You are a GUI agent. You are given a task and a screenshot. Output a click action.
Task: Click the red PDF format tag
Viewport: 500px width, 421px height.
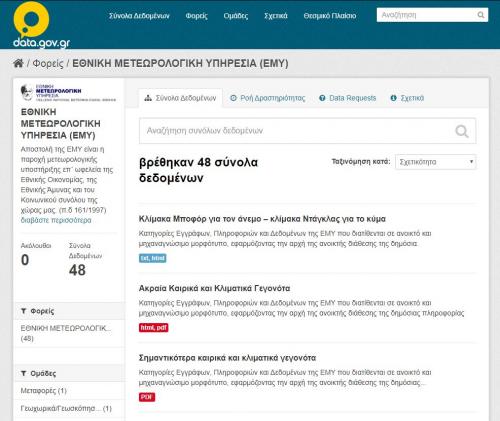(147, 397)
